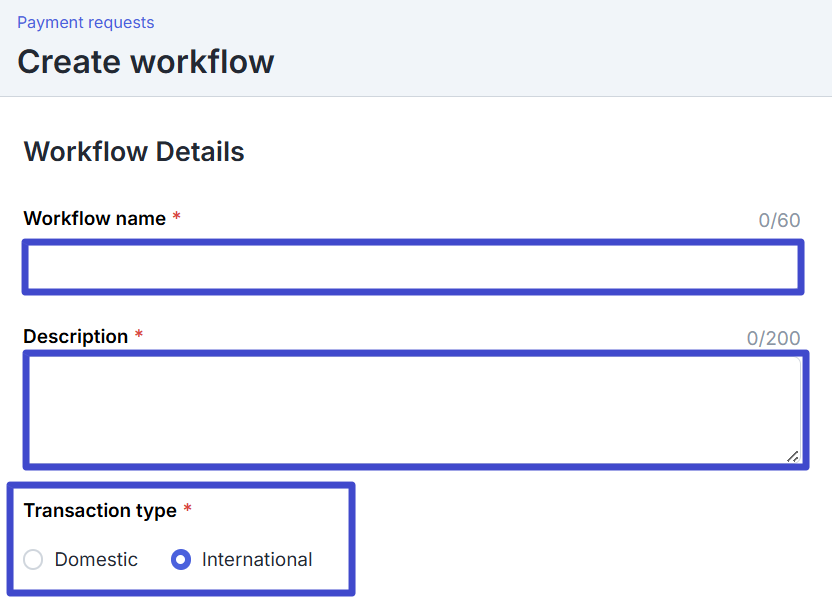Select the Domestic radio button
This screenshot has width=832, height=605.
33,560
